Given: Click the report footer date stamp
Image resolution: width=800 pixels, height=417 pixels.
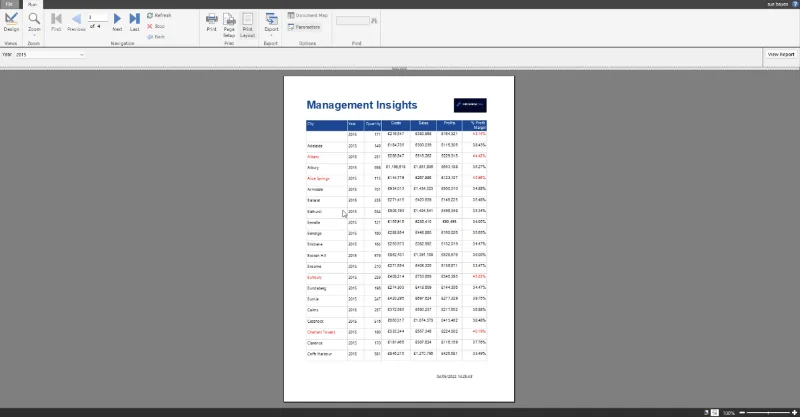Looking at the screenshot, I should pyautogui.click(x=454, y=377).
